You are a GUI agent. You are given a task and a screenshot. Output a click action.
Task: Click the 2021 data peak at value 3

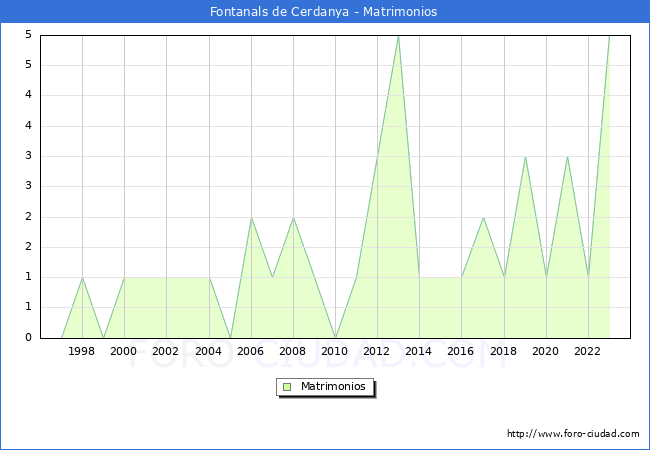(x=567, y=157)
